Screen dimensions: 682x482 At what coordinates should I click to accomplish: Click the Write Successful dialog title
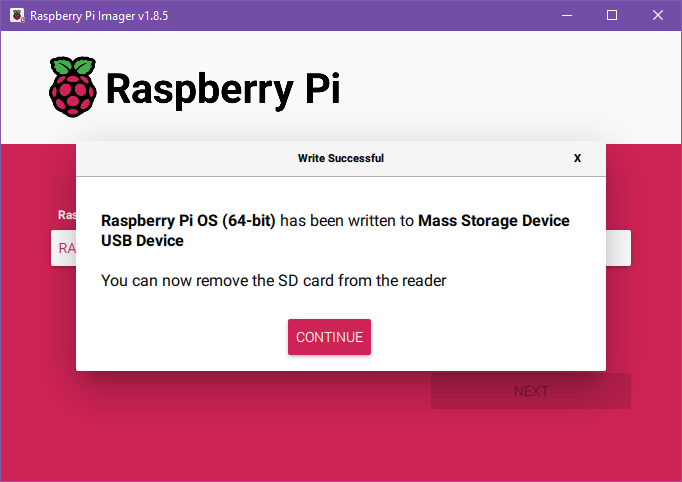click(x=341, y=158)
